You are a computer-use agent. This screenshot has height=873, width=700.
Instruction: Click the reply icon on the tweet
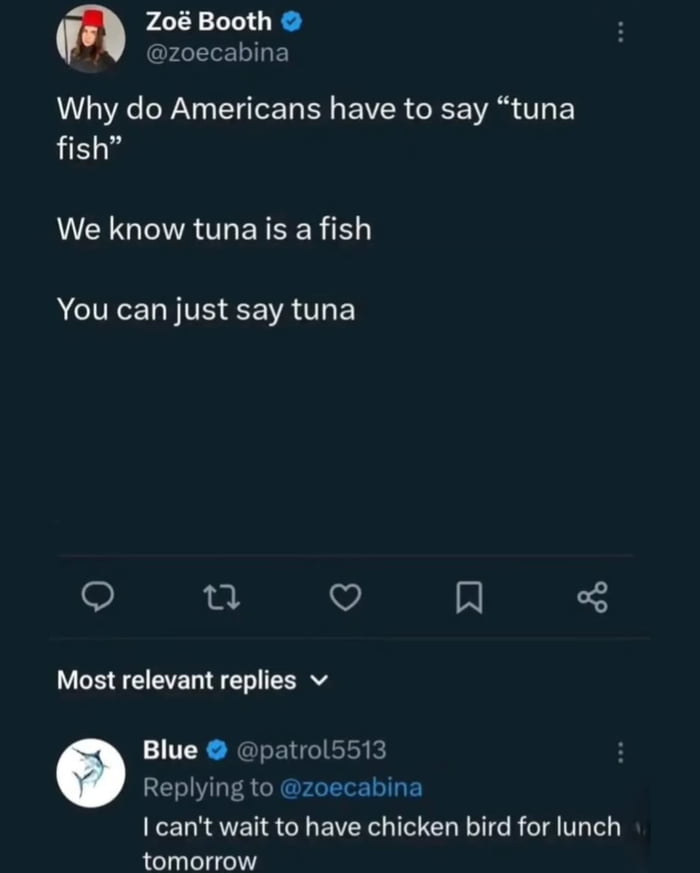(96, 598)
